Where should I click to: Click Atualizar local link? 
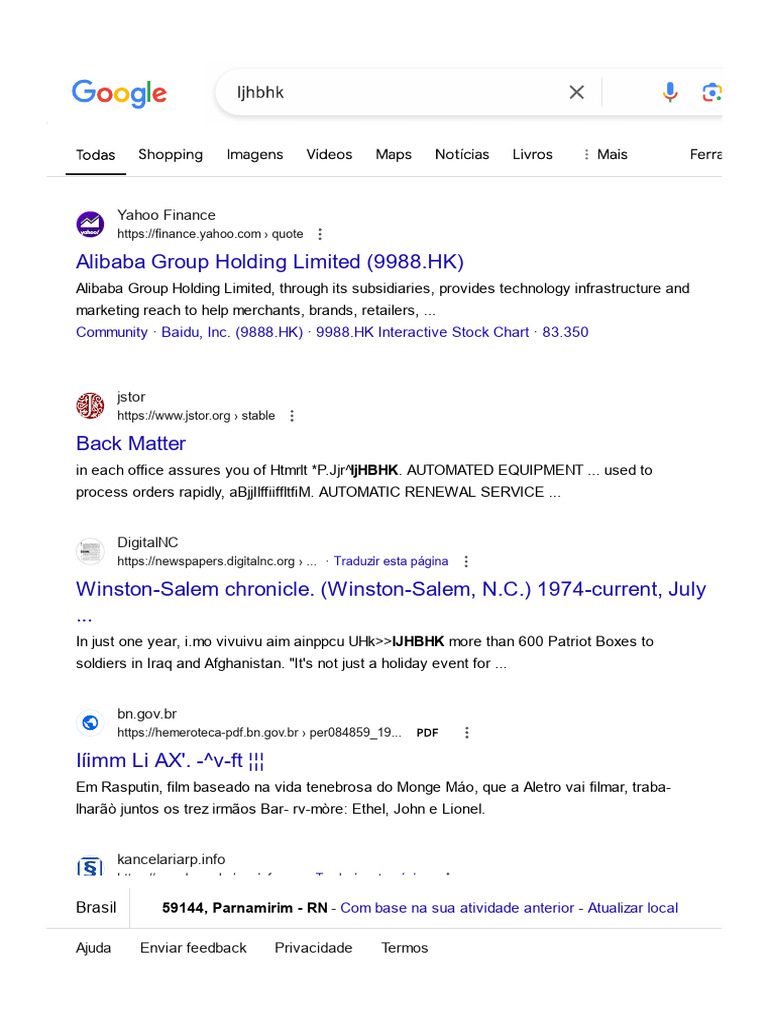(x=632, y=908)
